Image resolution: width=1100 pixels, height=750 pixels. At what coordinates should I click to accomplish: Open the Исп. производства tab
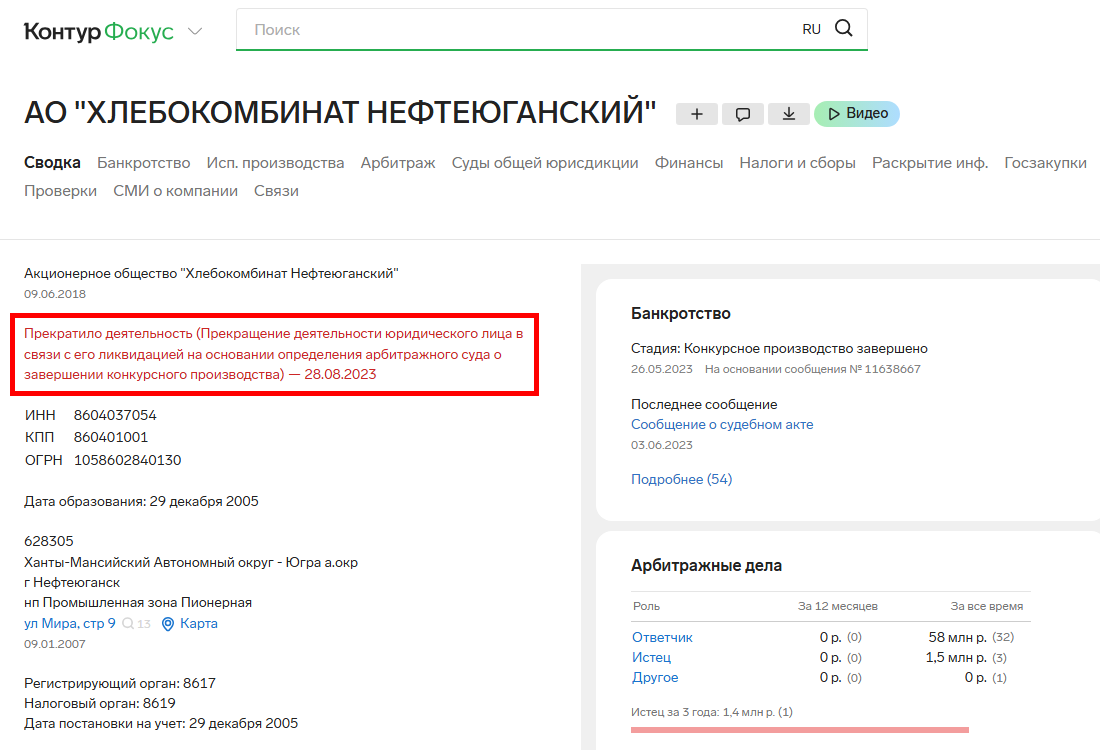click(x=275, y=163)
